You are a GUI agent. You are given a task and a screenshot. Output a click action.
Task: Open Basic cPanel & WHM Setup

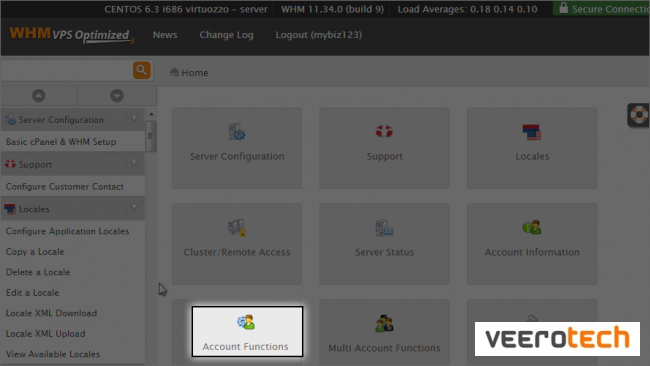coord(61,142)
